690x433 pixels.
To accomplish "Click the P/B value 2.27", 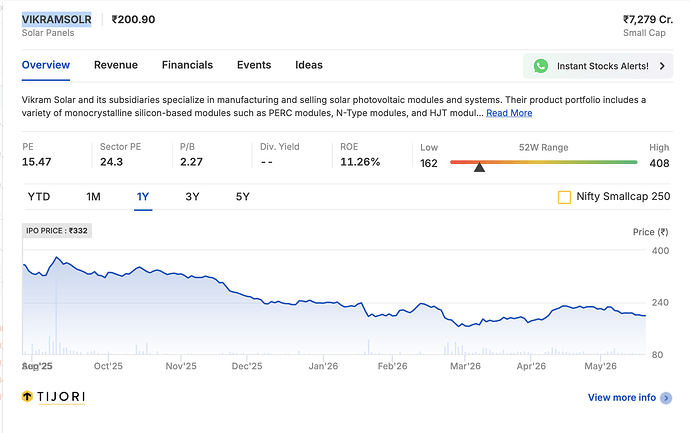I will click(x=191, y=162).
